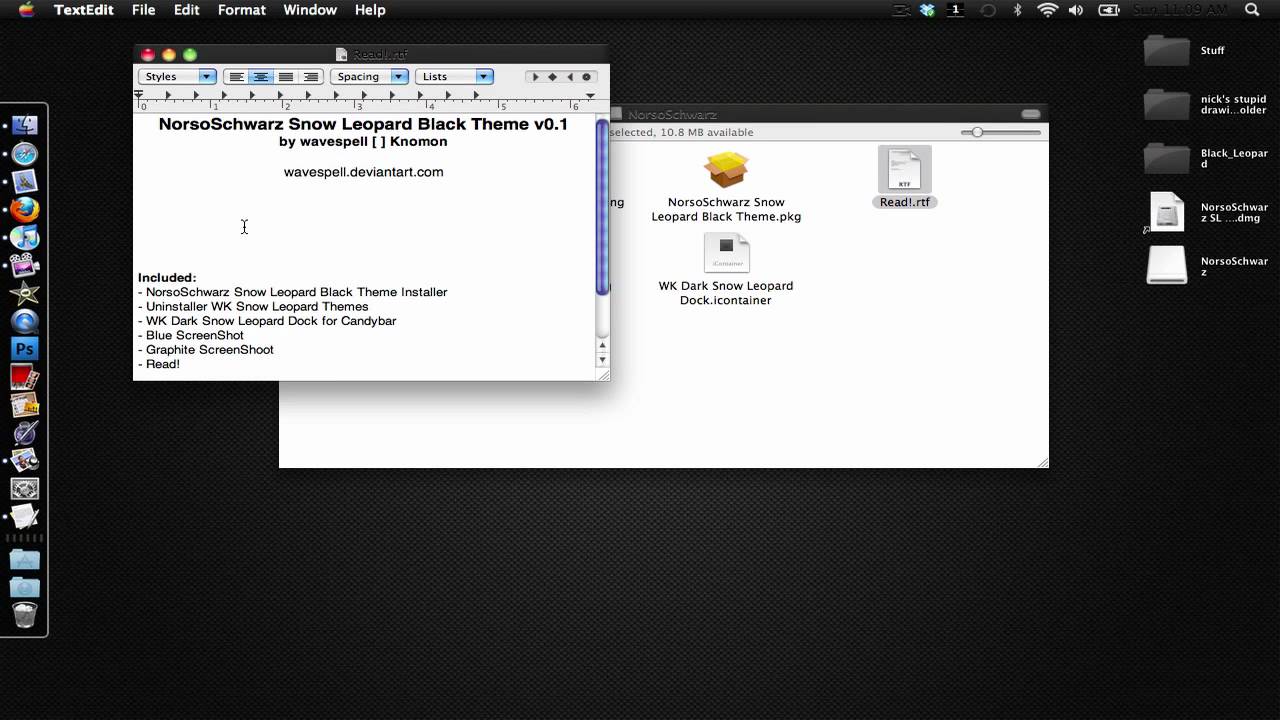Click the '10.8 MB available' status text
Viewport: 1280px width, 720px height.
tap(707, 132)
